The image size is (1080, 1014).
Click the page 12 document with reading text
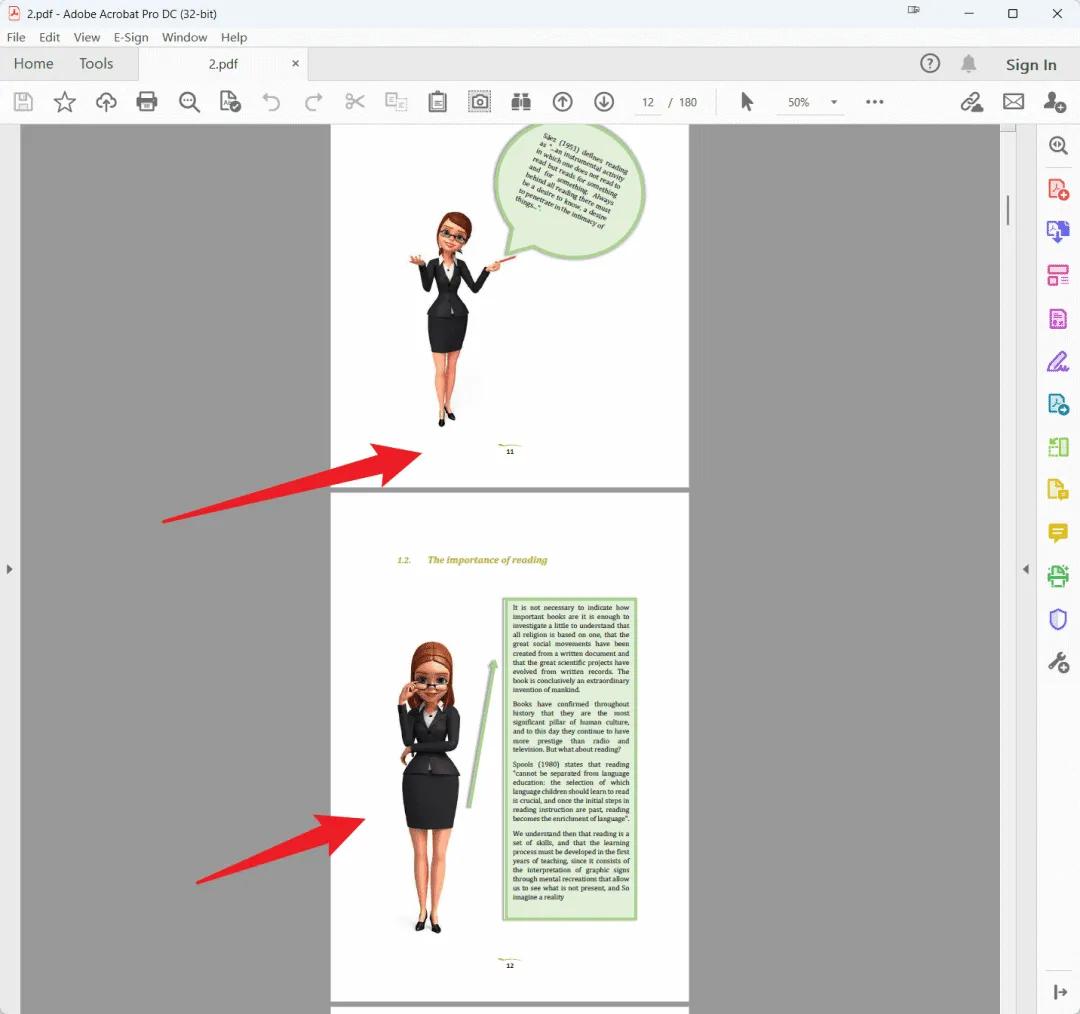pyautogui.click(x=510, y=747)
